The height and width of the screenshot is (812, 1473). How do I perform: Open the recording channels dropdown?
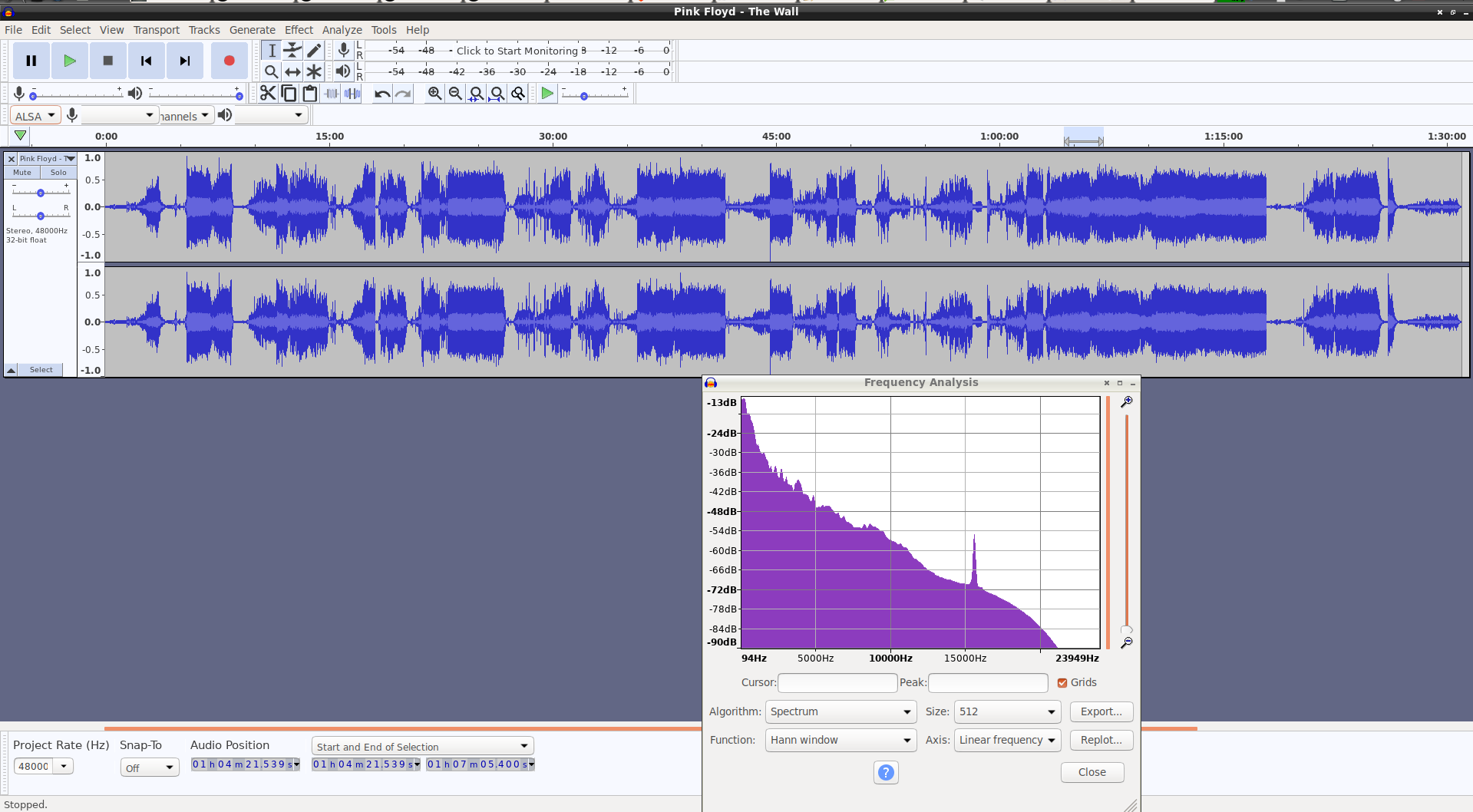[187, 116]
